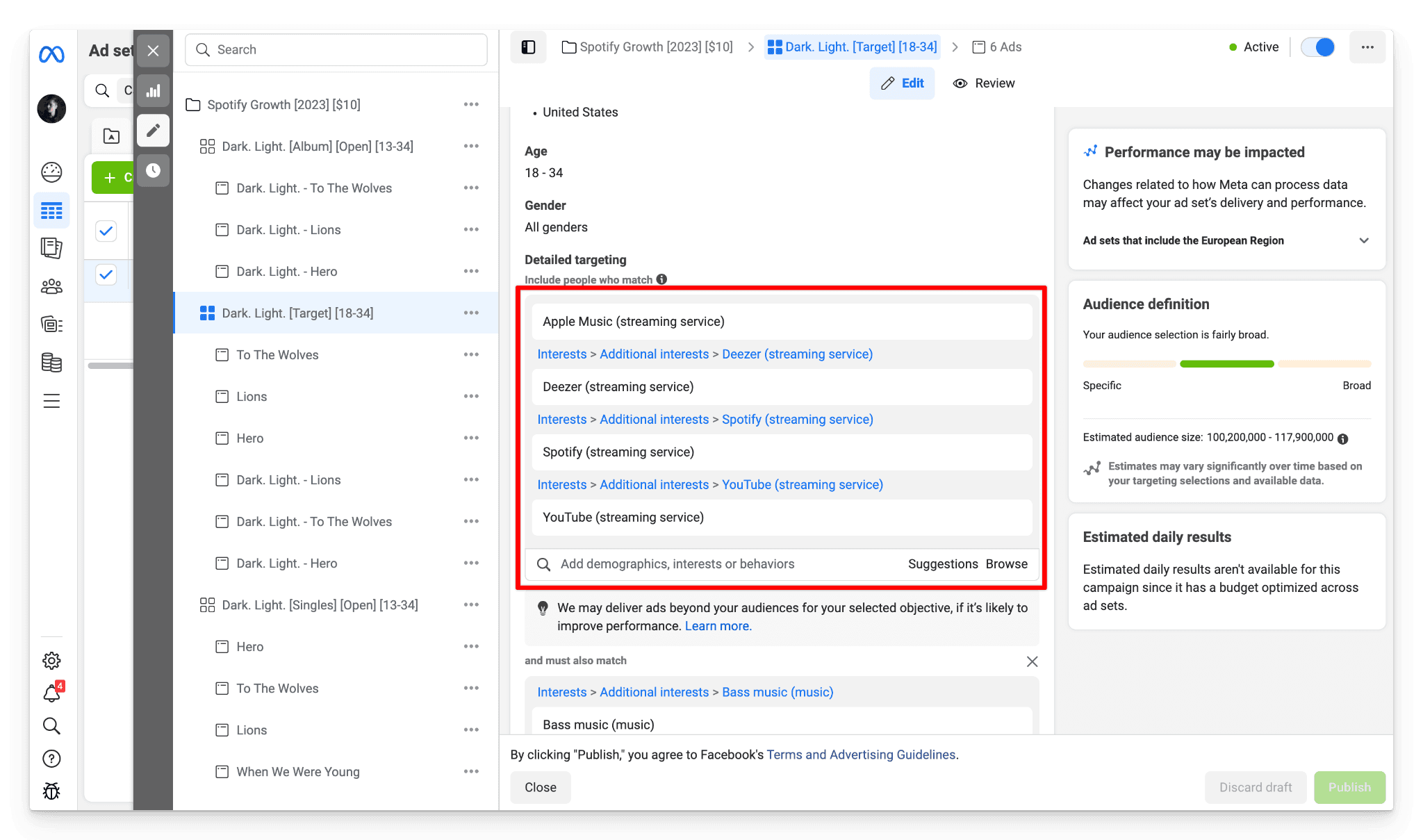This screenshot has width=1423, height=840.
Task: Open the Learn more link
Action: point(718,626)
